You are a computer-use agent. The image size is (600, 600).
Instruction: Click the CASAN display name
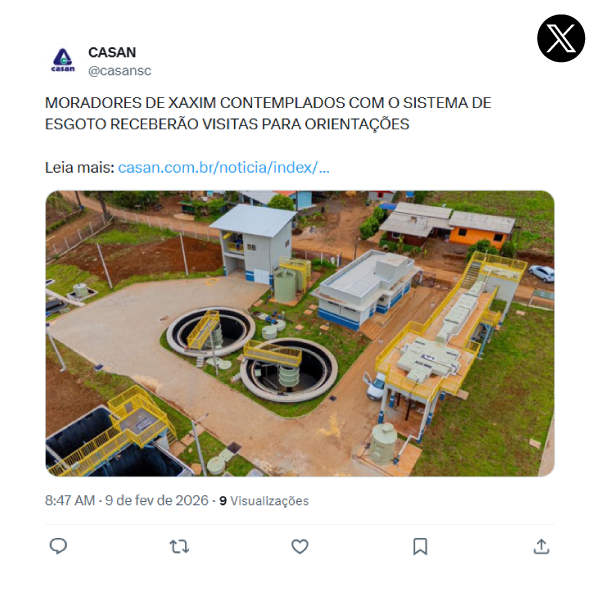[x=112, y=52]
